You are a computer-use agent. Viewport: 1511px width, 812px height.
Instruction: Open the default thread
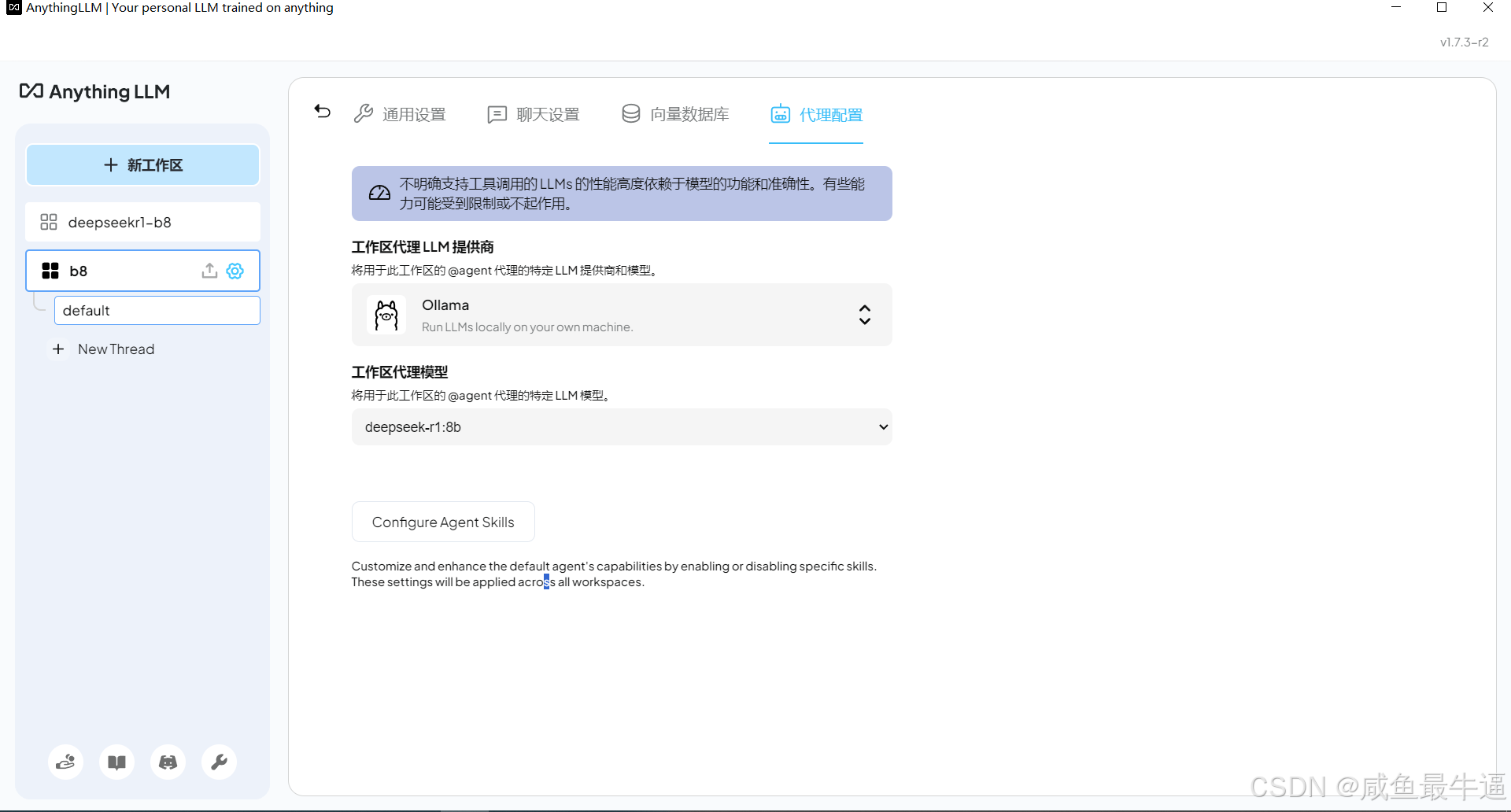[157, 311]
